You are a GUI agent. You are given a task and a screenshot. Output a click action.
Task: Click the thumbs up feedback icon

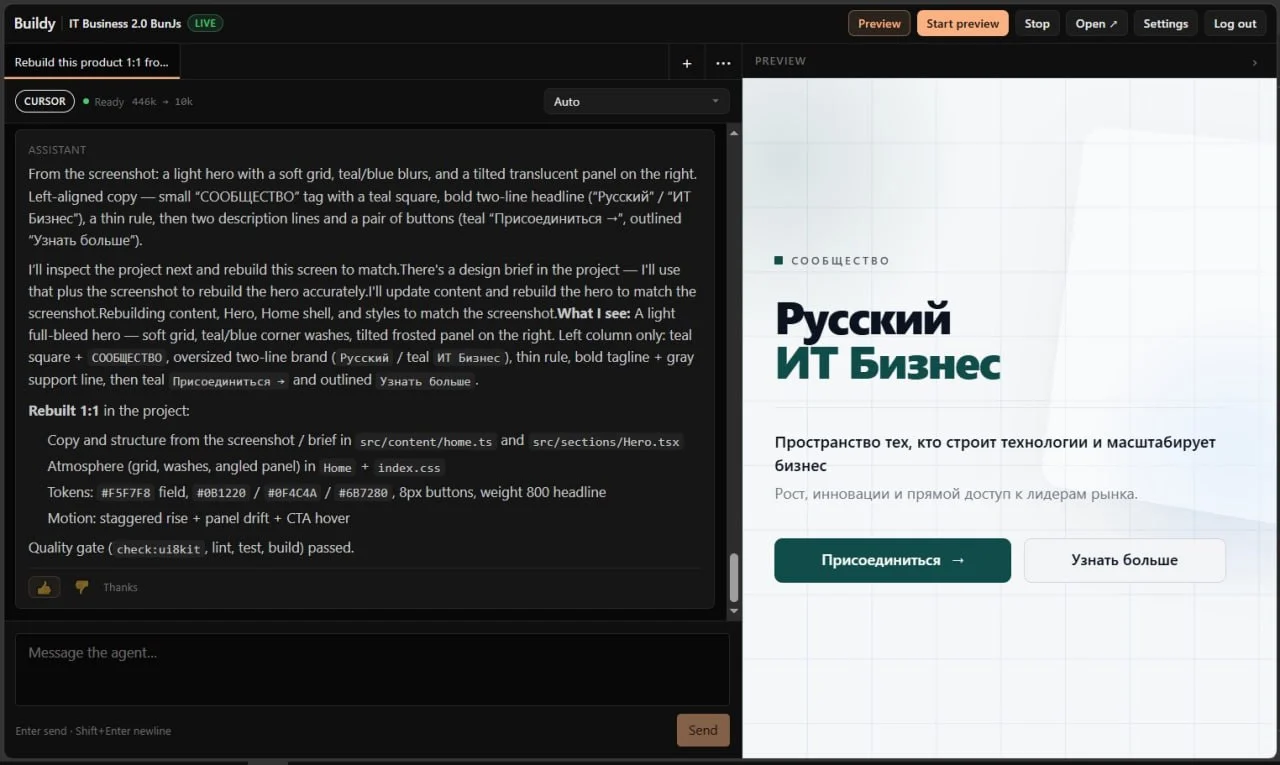[x=44, y=587]
